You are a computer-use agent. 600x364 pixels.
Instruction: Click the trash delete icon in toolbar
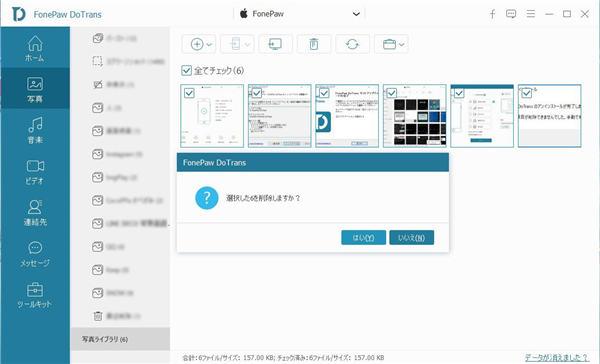314,44
